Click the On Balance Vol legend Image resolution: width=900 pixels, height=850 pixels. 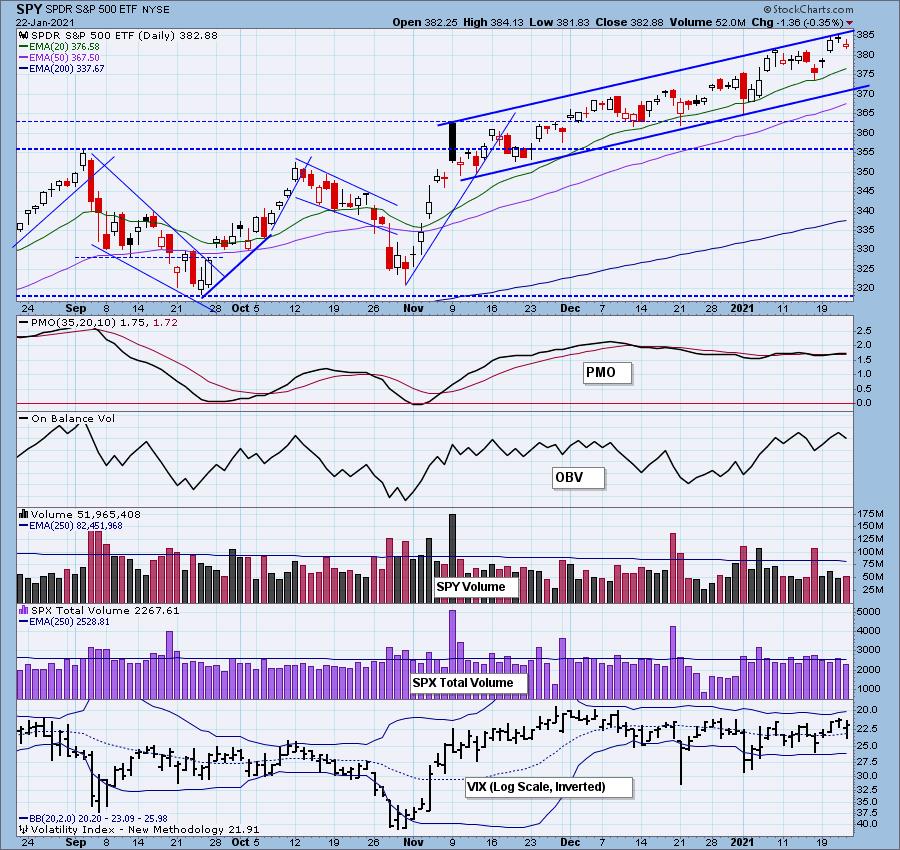(67, 418)
